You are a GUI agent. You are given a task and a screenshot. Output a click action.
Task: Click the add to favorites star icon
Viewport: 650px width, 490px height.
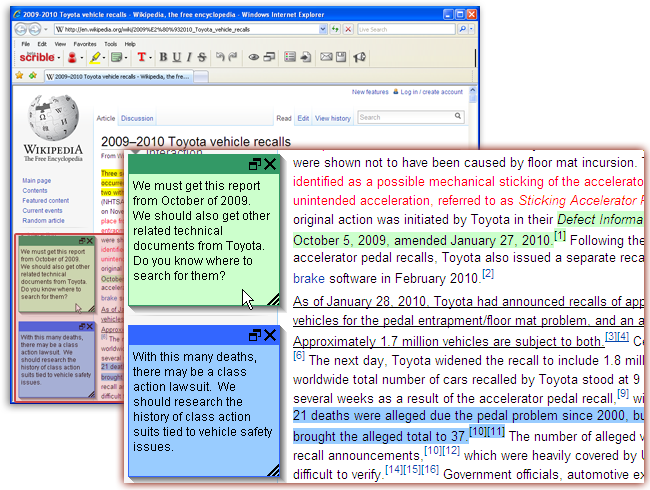pos(33,76)
